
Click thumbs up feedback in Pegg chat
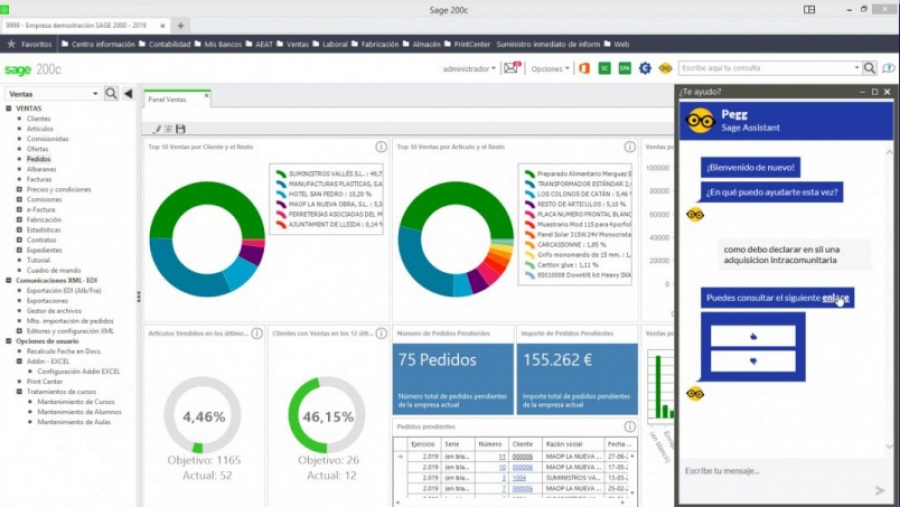(753, 336)
